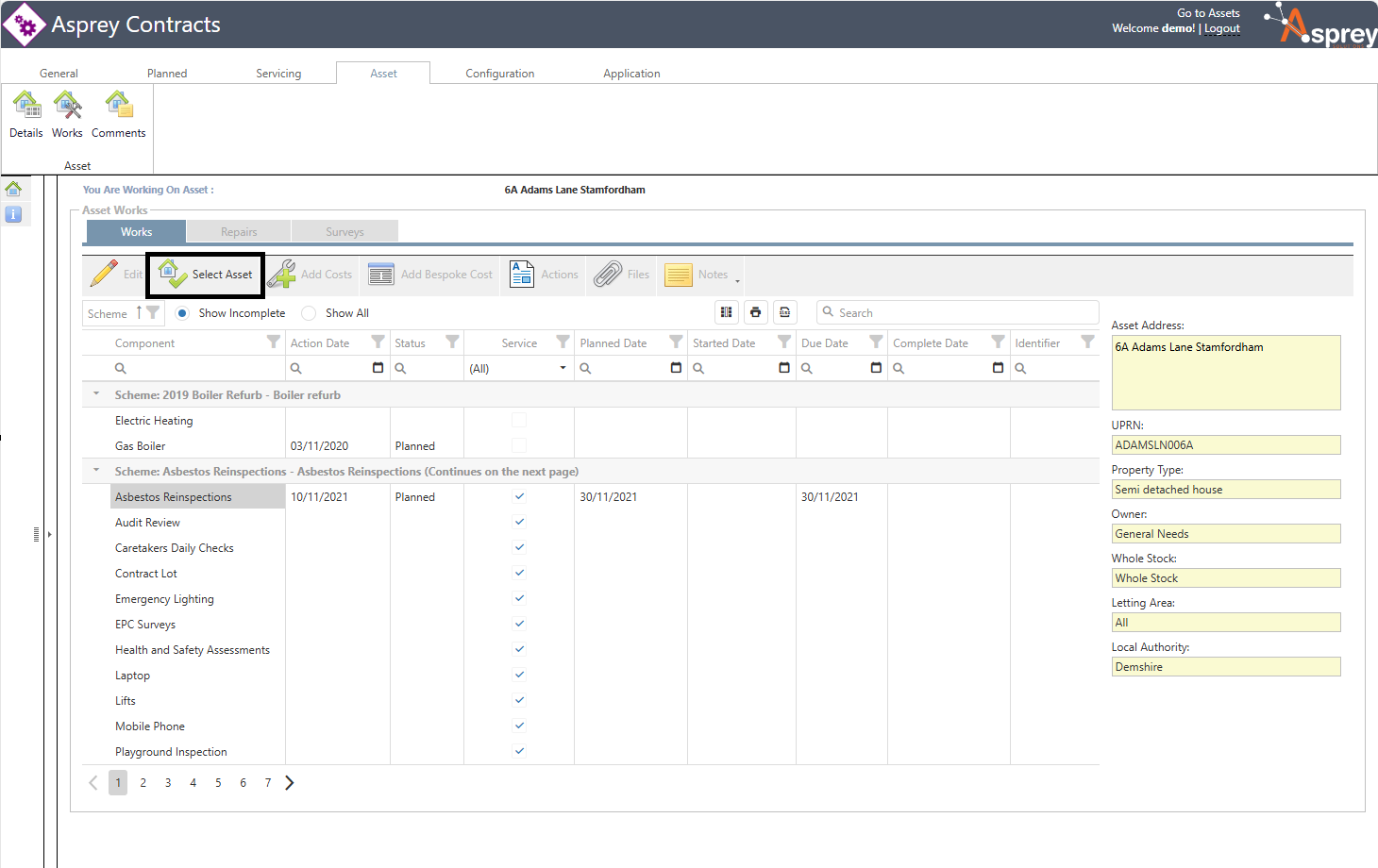
Task: Click the Search input field
Action: click(963, 312)
